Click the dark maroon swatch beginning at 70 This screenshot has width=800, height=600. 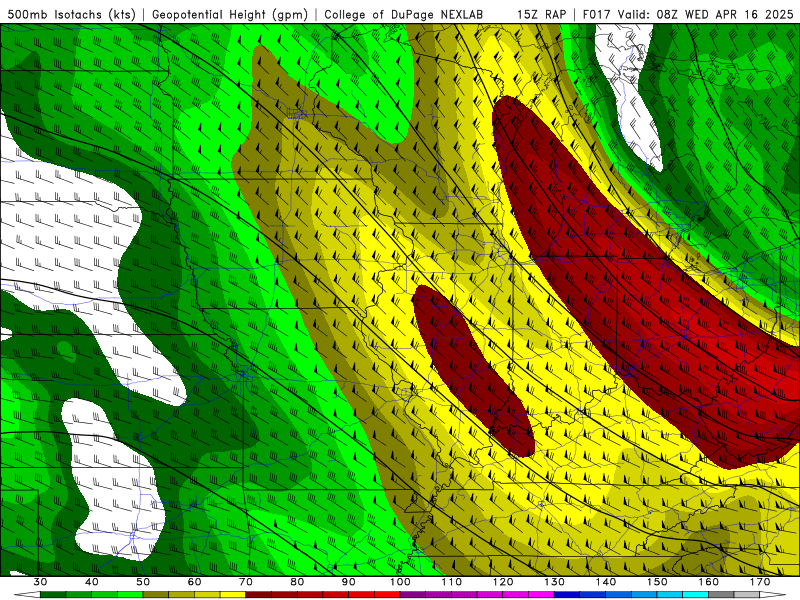click(259, 595)
